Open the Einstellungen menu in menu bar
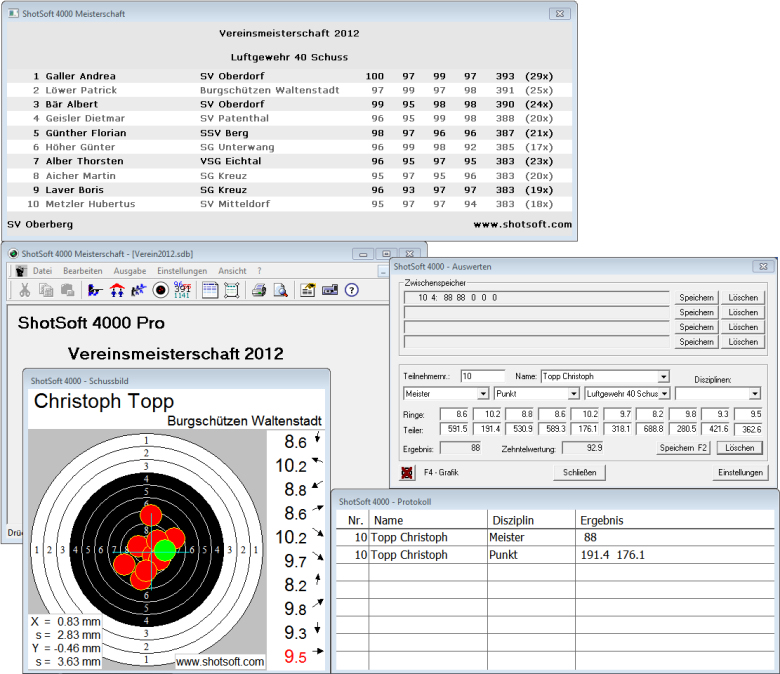 click(x=182, y=271)
